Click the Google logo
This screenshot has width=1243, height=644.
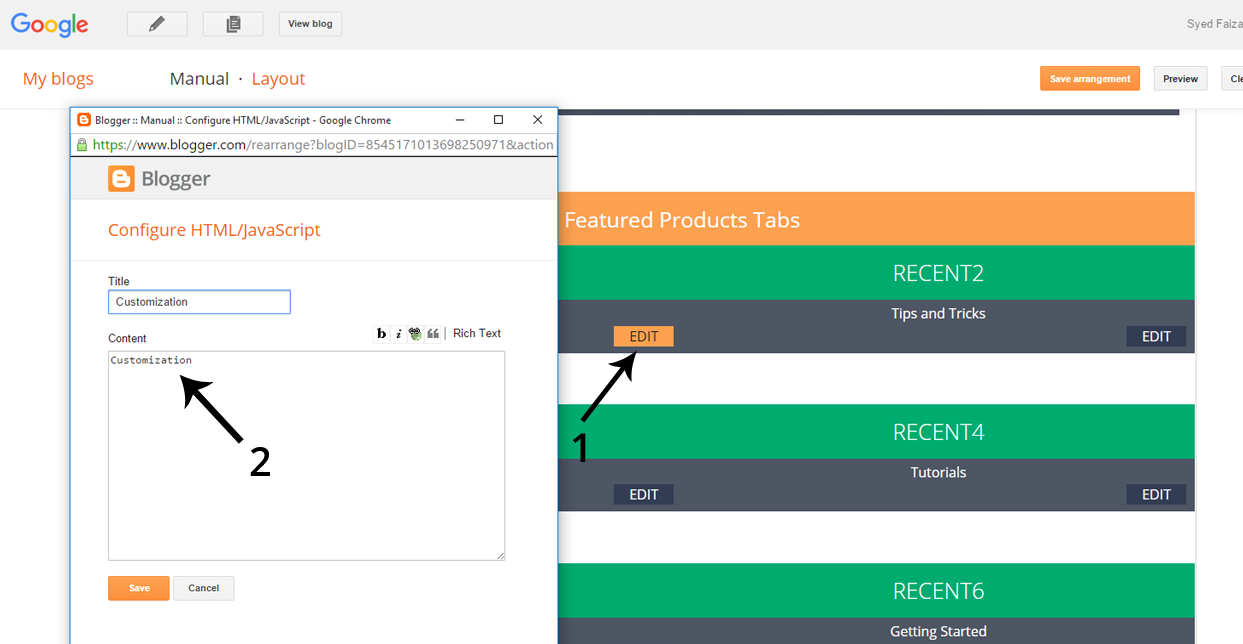click(49, 25)
